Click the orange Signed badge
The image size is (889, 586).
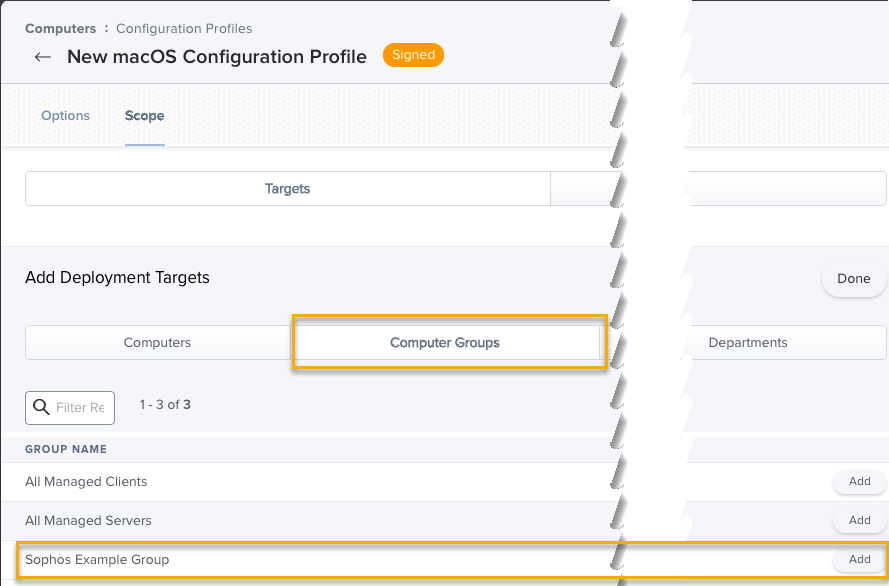pyautogui.click(x=412, y=56)
